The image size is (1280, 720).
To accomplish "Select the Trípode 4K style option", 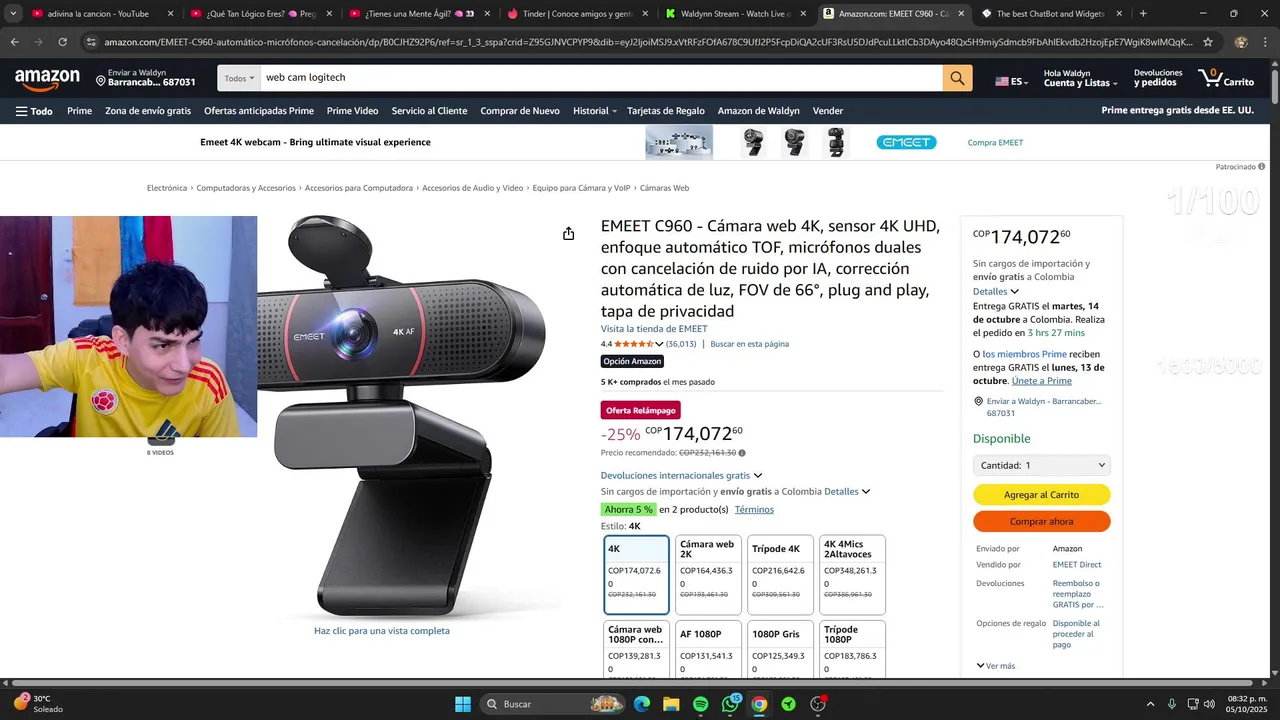I will pyautogui.click(x=781, y=575).
